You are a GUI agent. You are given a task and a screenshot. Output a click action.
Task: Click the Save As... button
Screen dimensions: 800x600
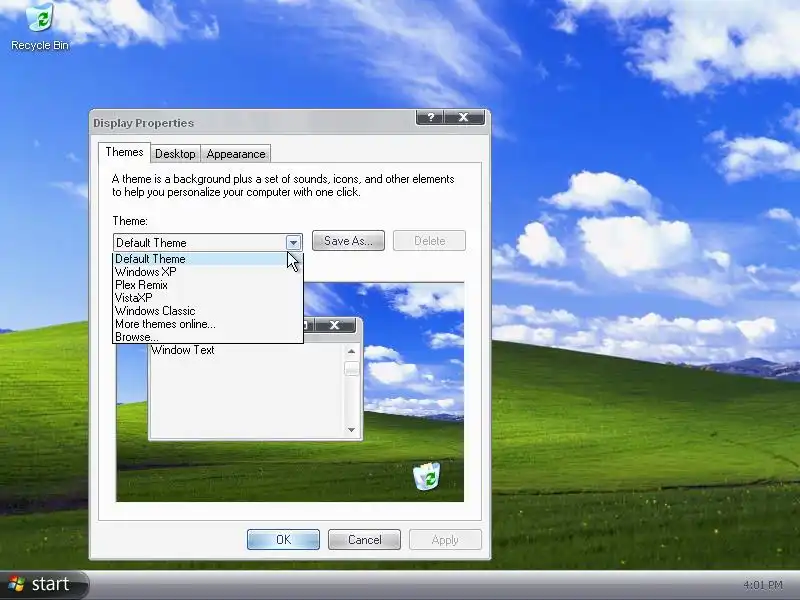point(348,241)
